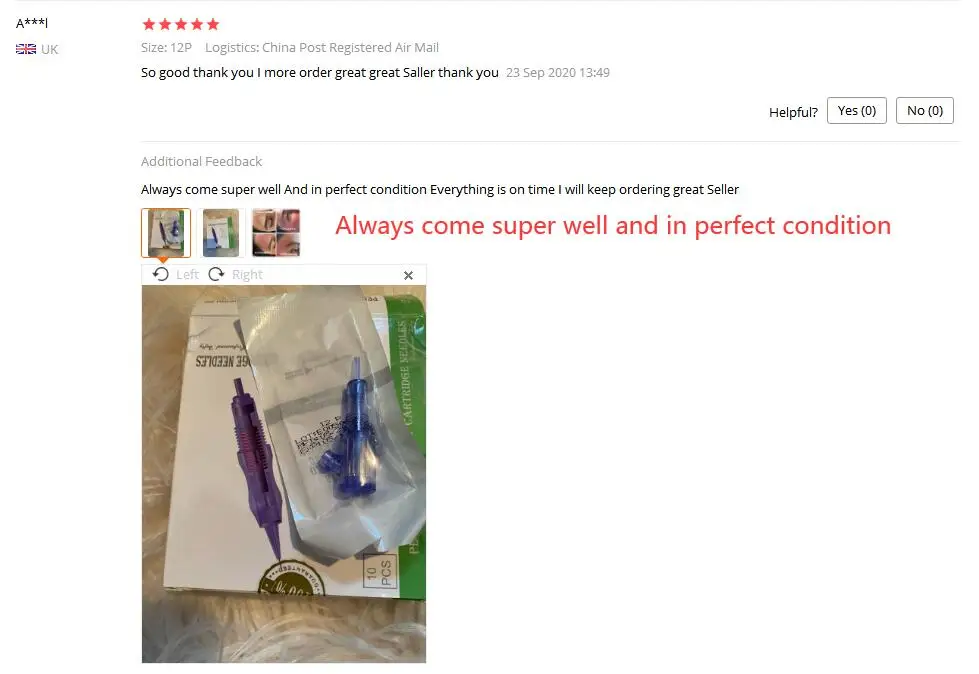Click the "Left" rotate label

pyautogui.click(x=187, y=275)
